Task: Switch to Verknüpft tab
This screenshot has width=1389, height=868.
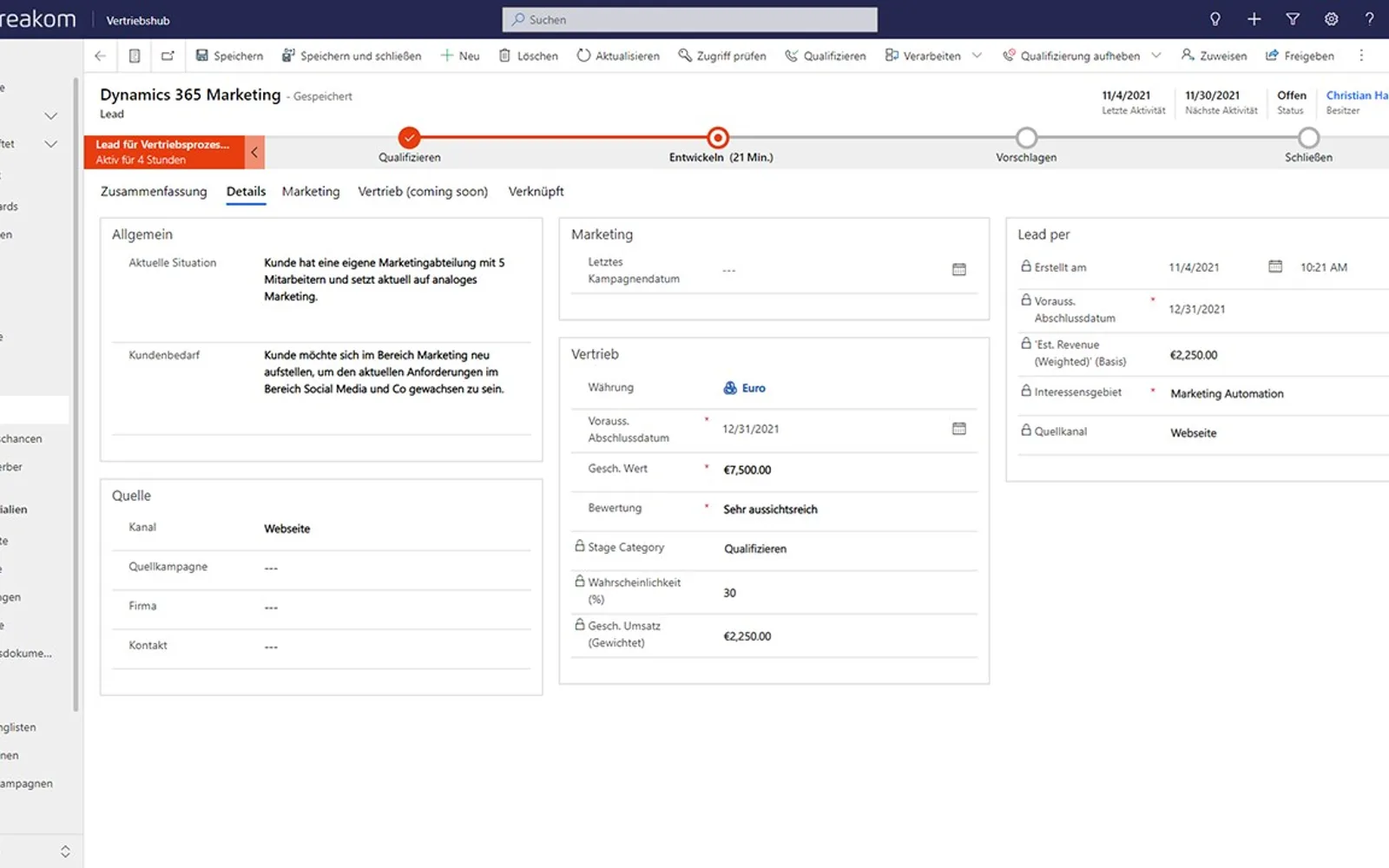Action: [x=536, y=192]
